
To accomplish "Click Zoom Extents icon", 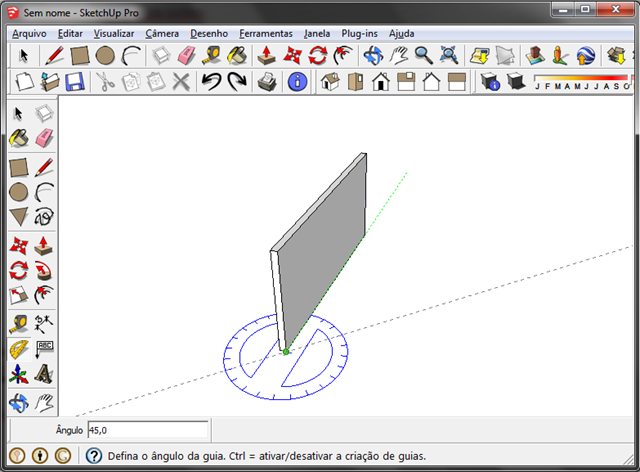I will tap(449, 56).
